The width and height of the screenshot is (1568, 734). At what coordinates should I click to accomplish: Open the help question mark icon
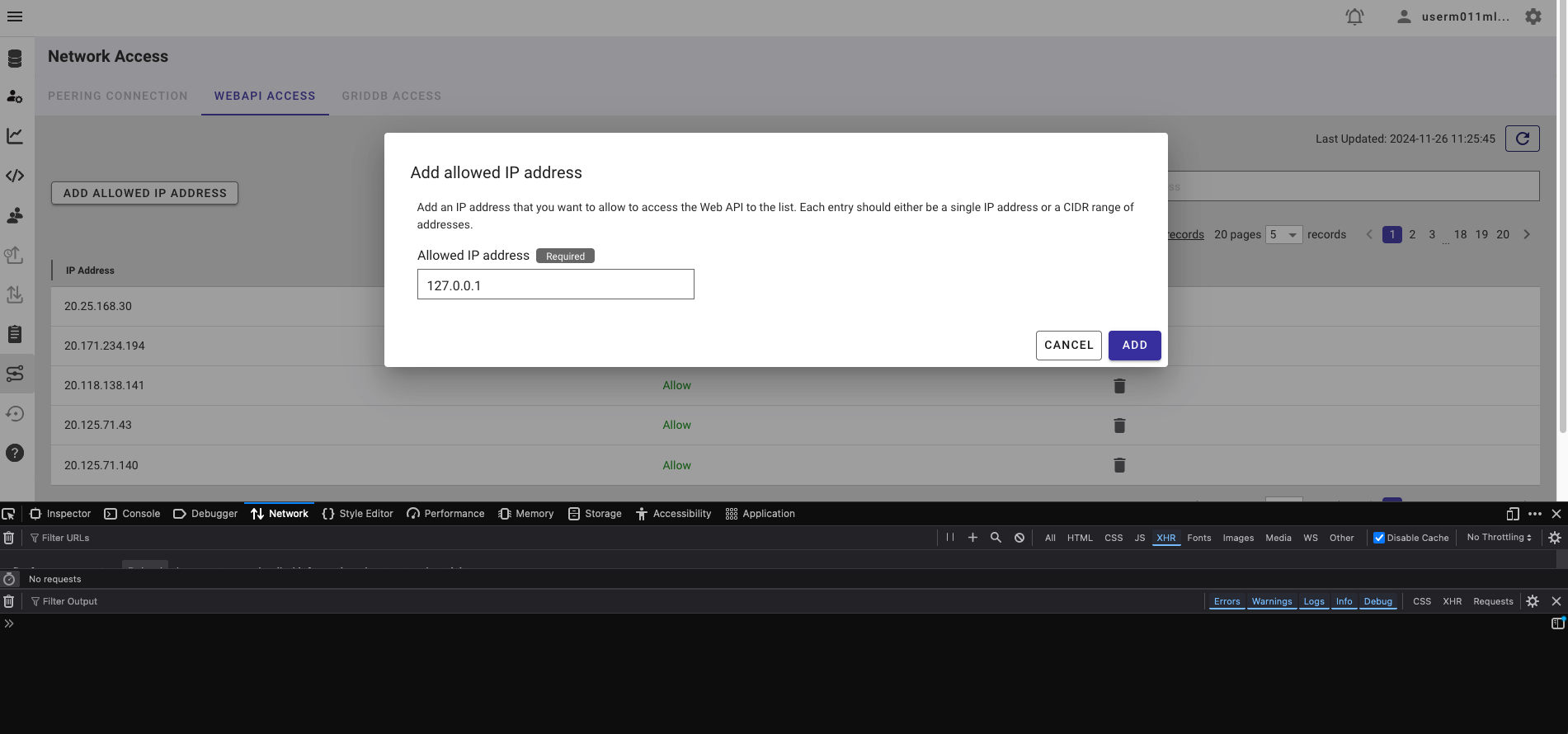pos(15,453)
